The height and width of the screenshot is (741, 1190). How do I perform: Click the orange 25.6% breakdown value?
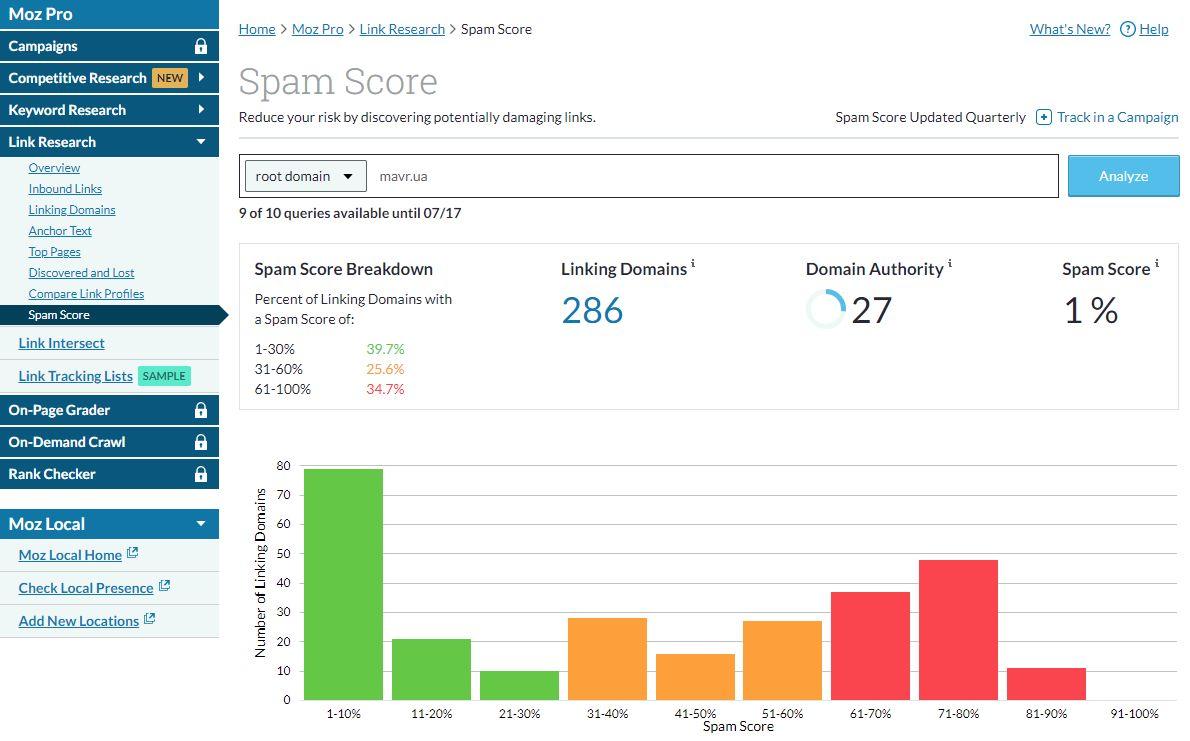point(385,369)
